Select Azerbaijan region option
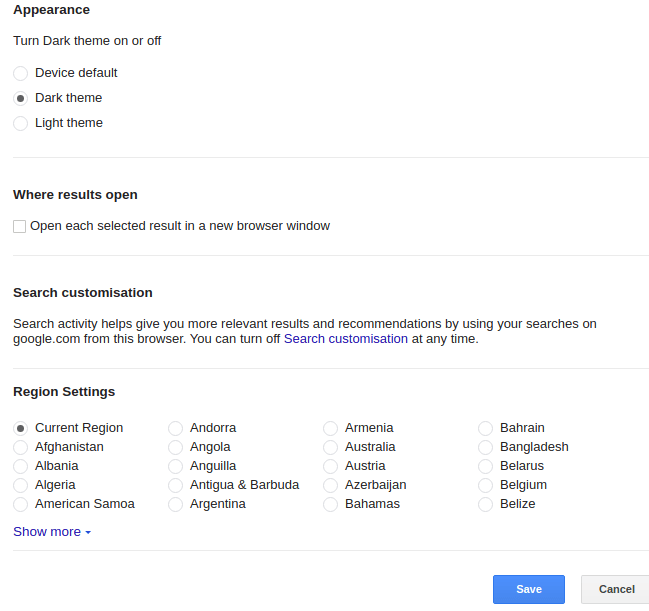This screenshot has width=649, height=611. click(x=330, y=485)
